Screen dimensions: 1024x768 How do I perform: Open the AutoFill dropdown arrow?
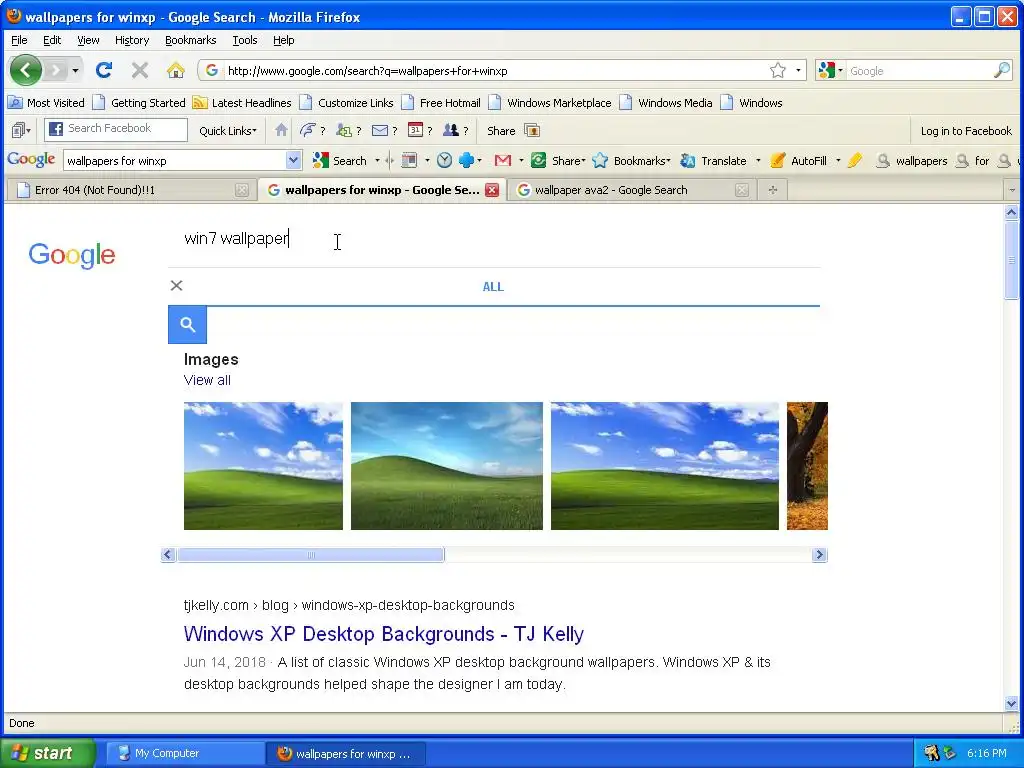click(x=838, y=160)
